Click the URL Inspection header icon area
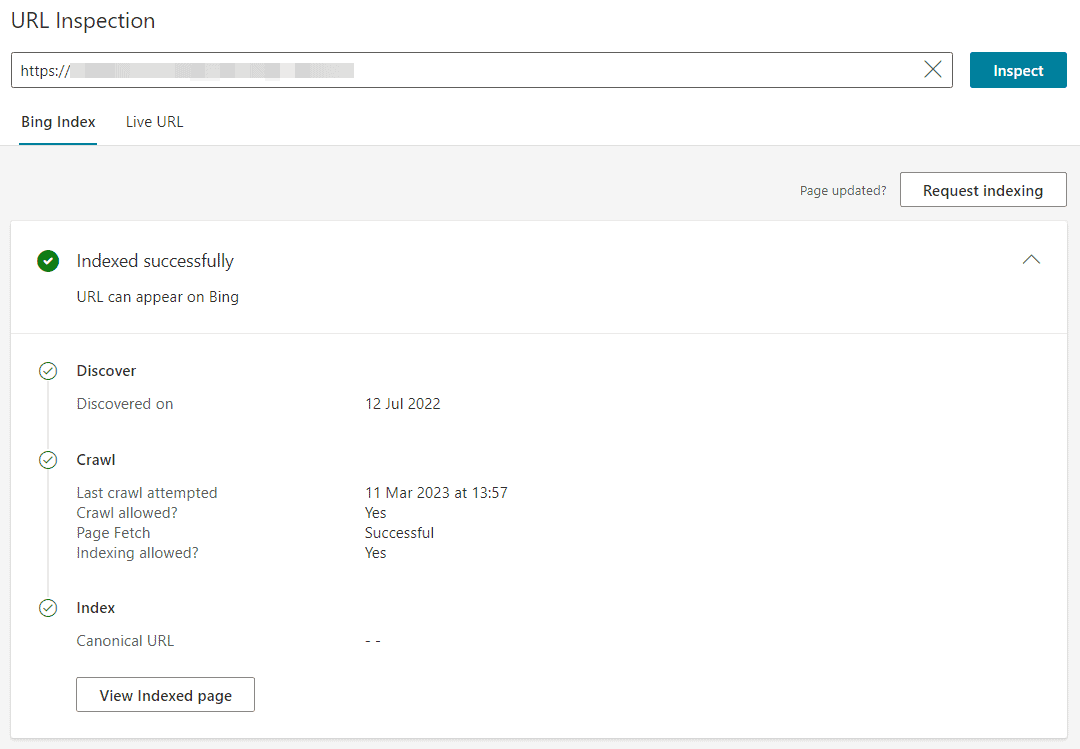The width and height of the screenshot is (1080, 749). 83,20
